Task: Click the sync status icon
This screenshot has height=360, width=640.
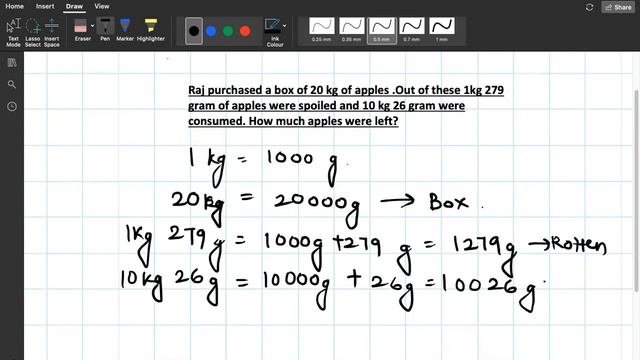Action: (x=589, y=7)
